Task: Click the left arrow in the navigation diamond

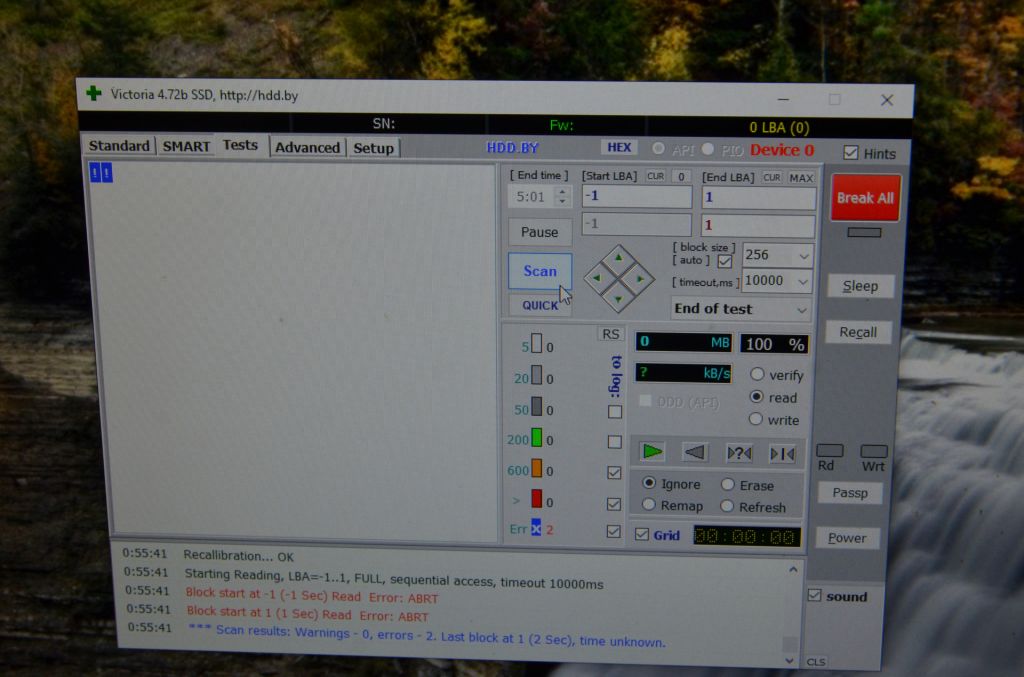Action: pos(596,278)
